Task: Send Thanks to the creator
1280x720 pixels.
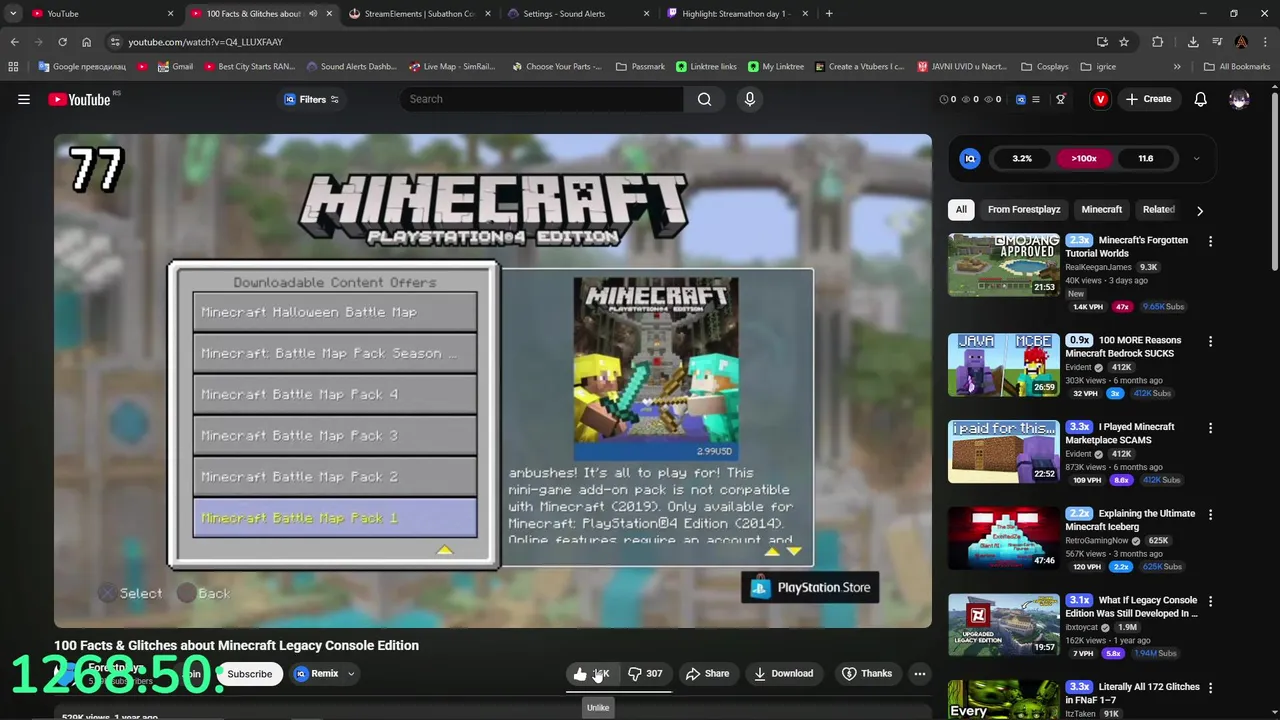Action: 866,673
